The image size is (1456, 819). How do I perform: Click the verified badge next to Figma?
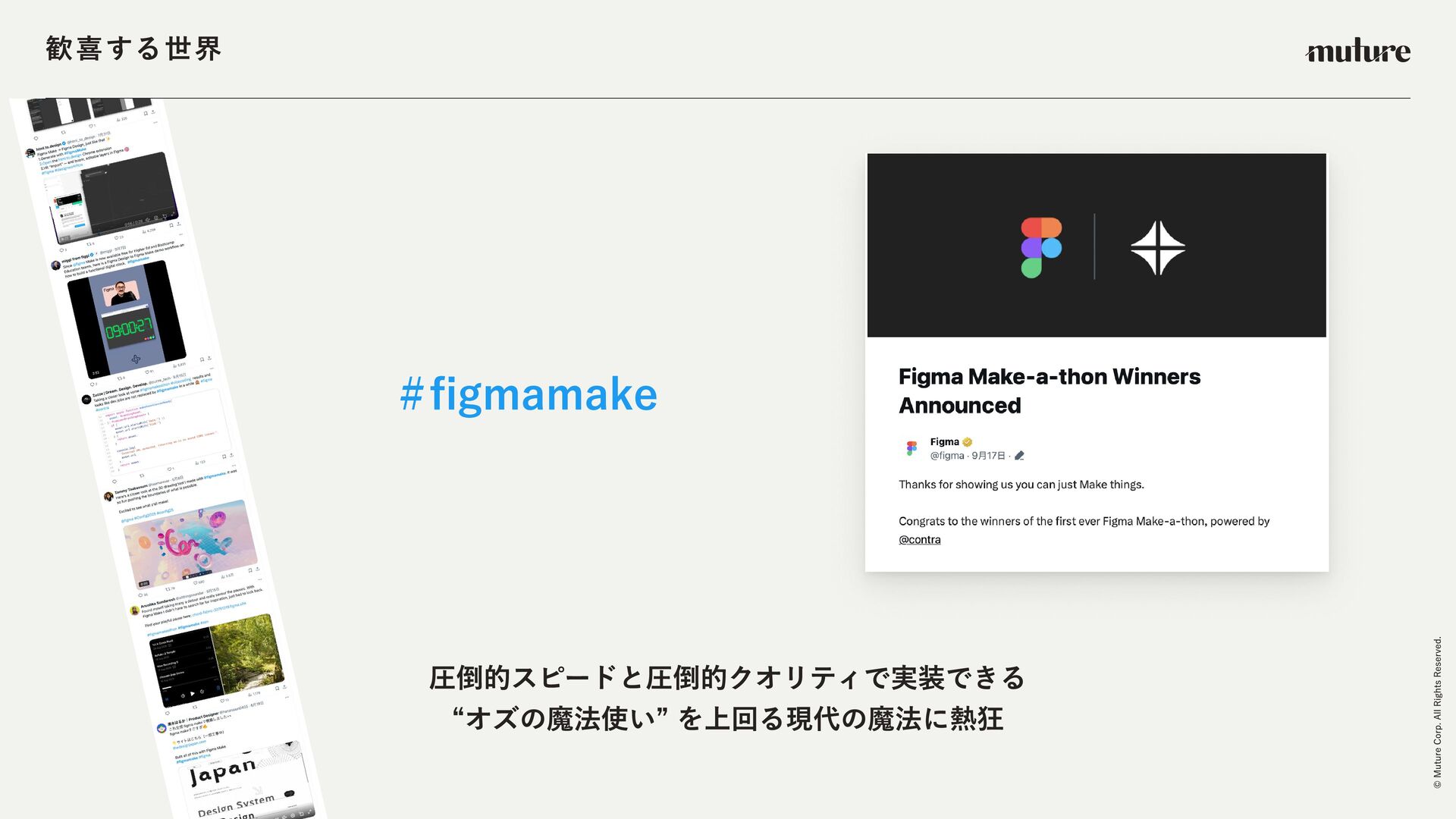tap(968, 442)
